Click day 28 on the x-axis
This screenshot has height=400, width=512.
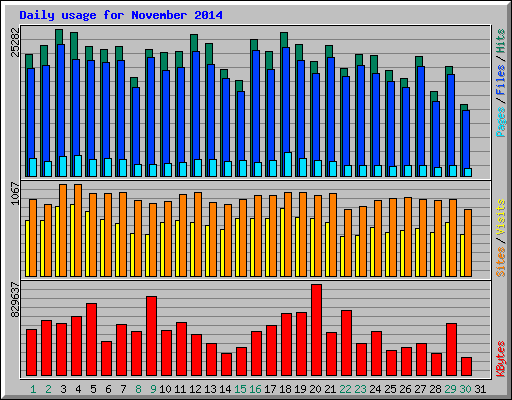[x=435, y=389]
